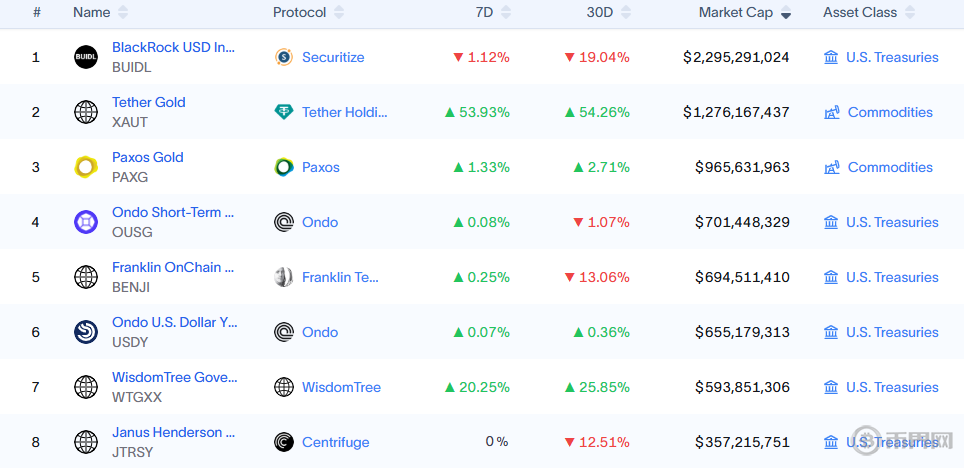Image resolution: width=964 pixels, height=468 pixels.
Task: Open Commodities asset class for Paxos Gold
Action: point(890,167)
